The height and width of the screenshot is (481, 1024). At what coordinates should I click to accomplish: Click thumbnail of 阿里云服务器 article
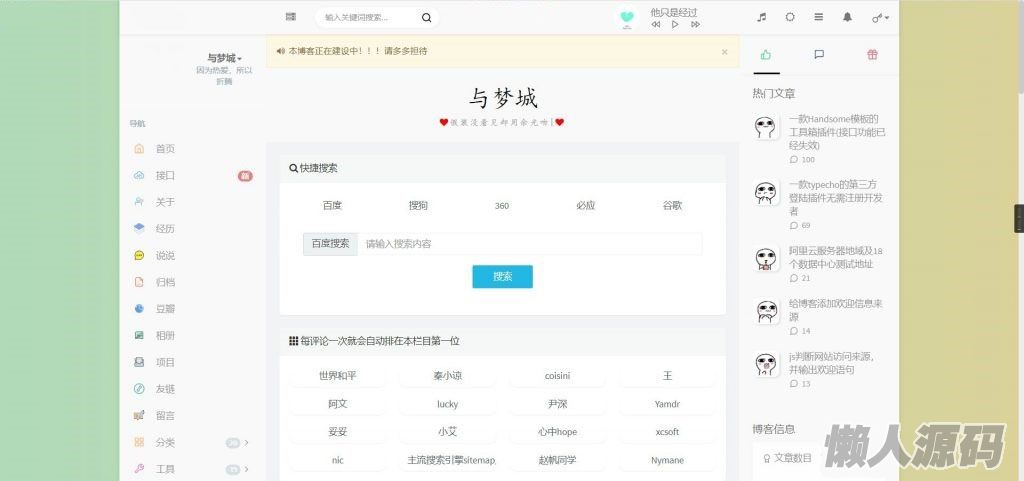click(x=765, y=258)
